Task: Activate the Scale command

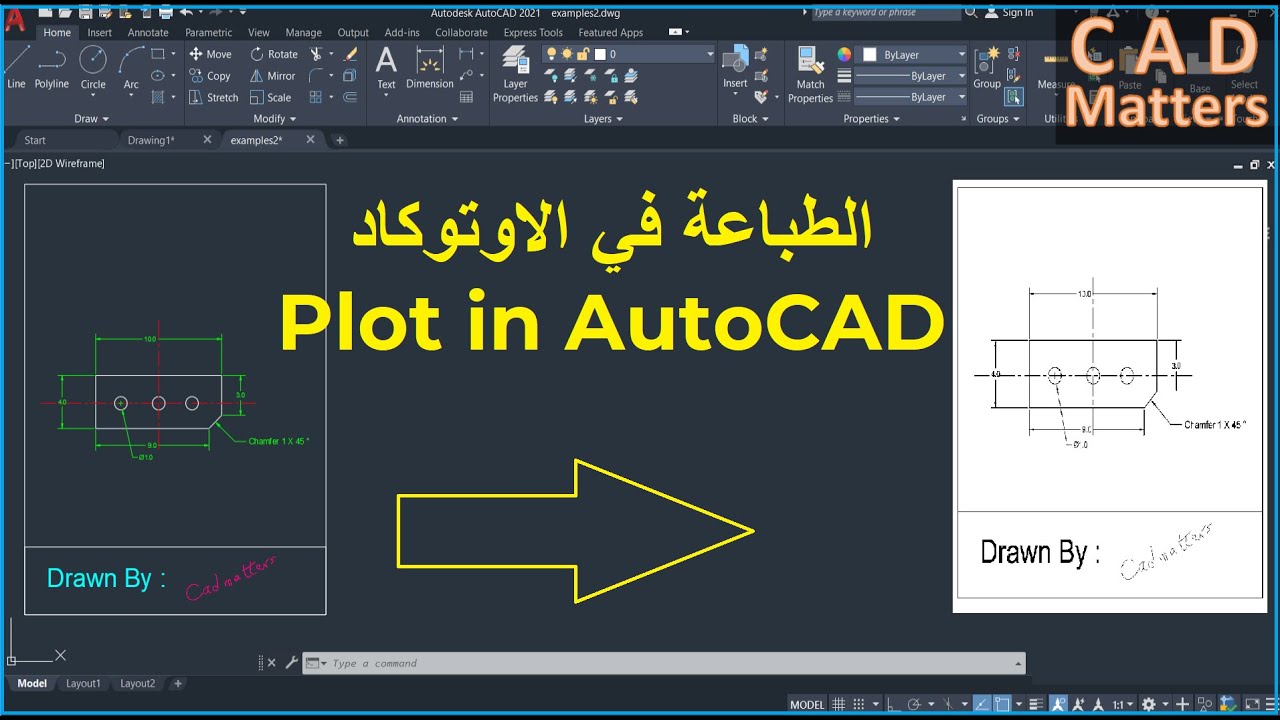Action: [271, 97]
